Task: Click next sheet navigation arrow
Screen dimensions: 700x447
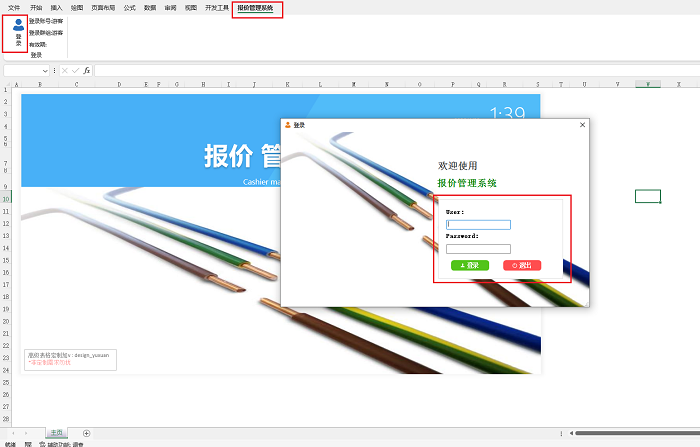Action: (x=26, y=433)
